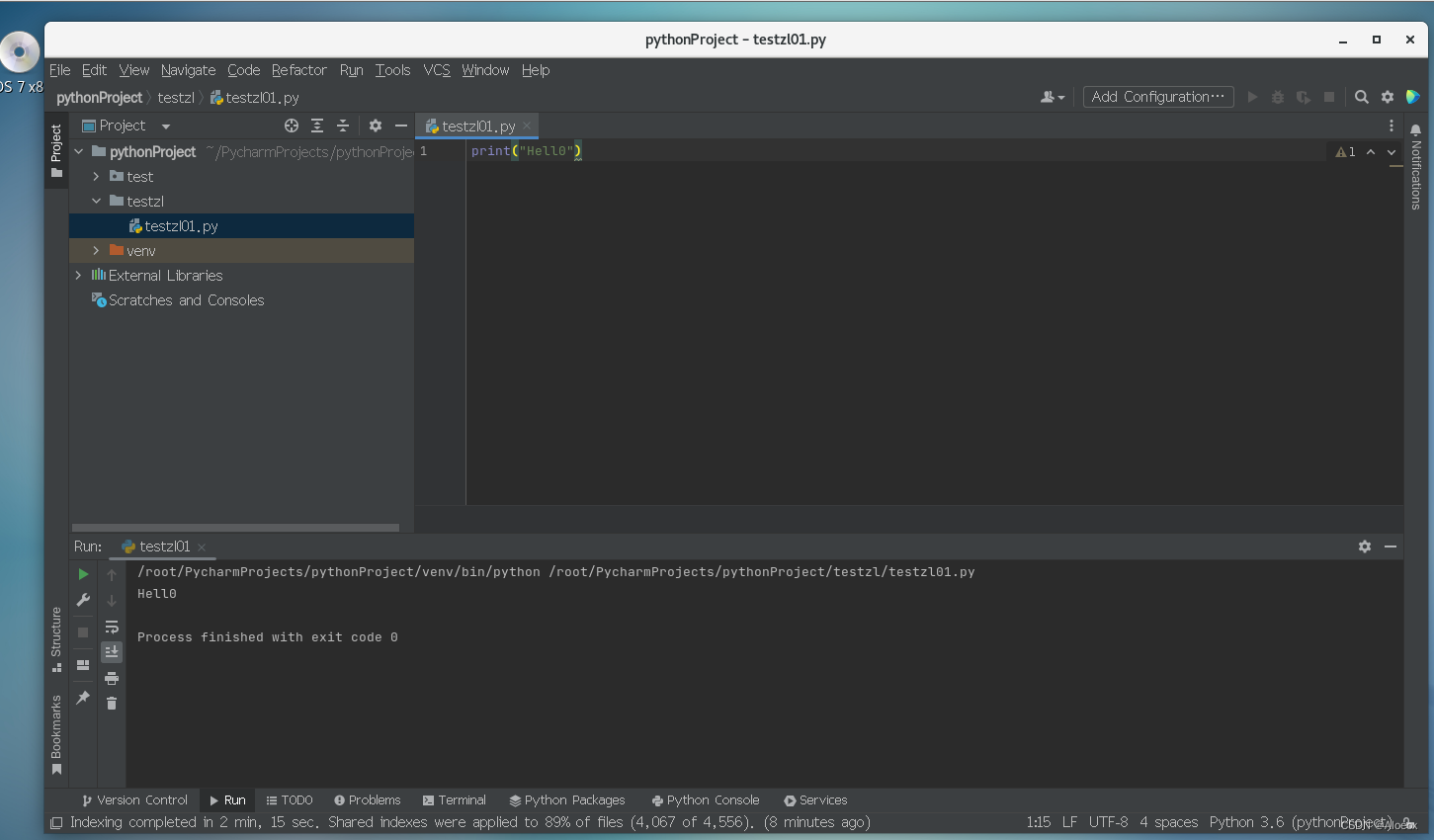
Task: Hide the Project tool window
Action: 401,126
